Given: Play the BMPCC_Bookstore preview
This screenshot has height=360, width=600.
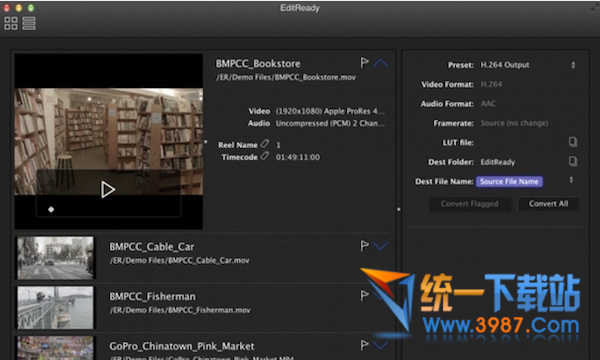Looking at the screenshot, I should pos(108,189).
